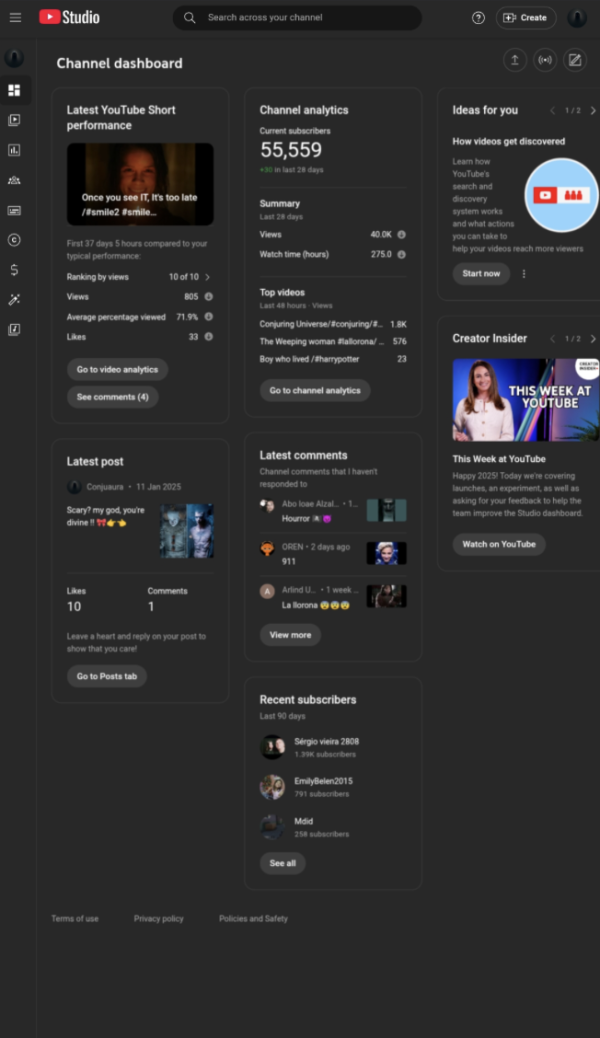Click the Create button
This screenshot has height=1038, width=600.
coord(526,18)
